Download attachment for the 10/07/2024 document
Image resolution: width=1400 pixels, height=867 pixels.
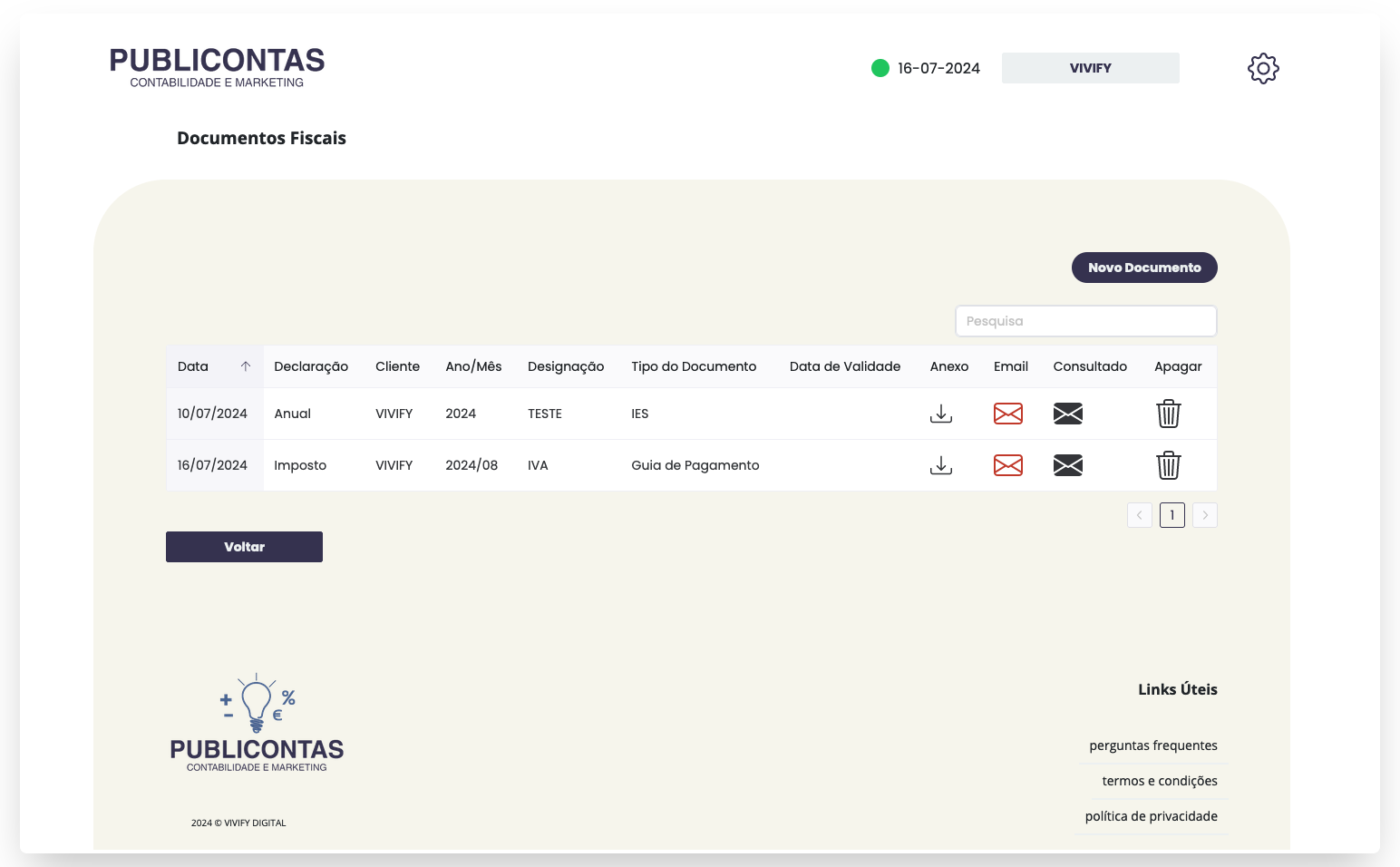(941, 414)
